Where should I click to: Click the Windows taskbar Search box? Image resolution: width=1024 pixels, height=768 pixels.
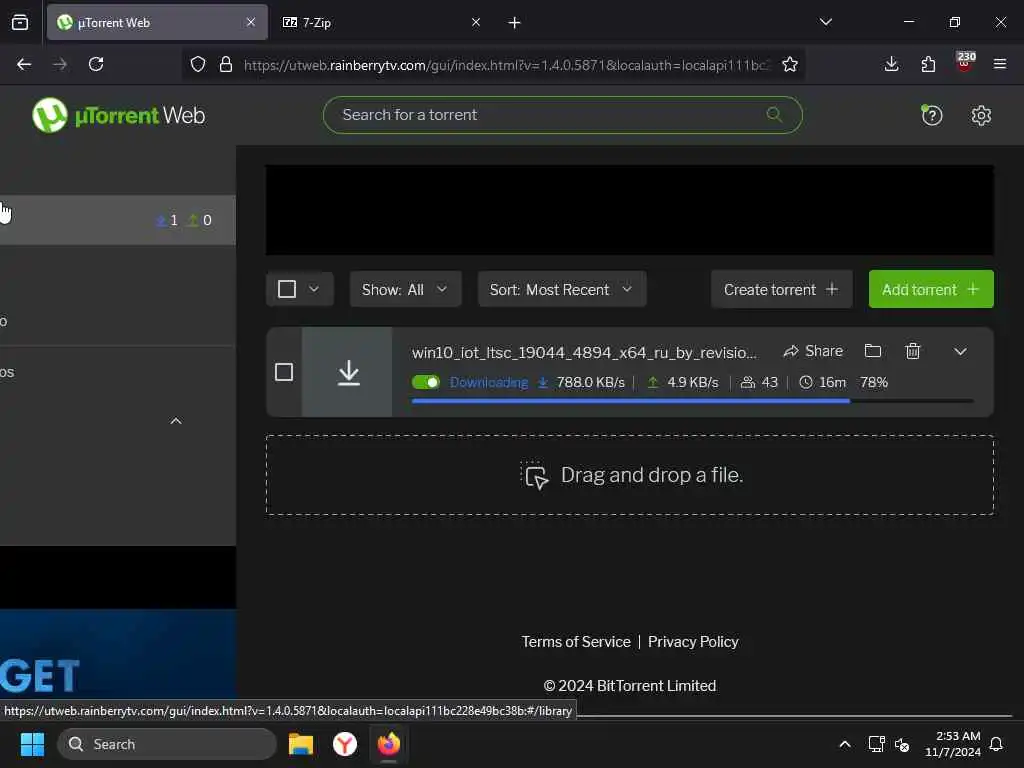[x=167, y=744]
